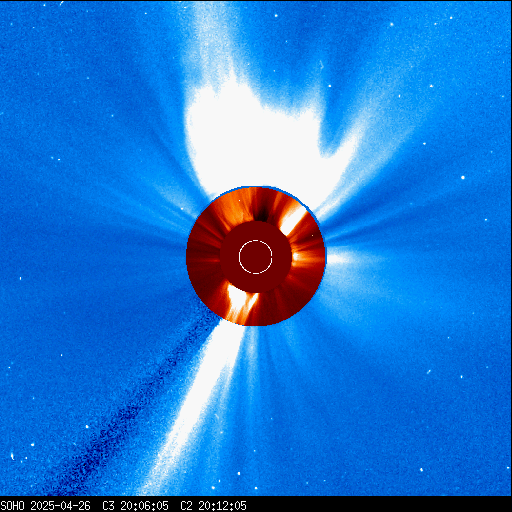Click the black notch at top of C2 ring

[261, 213]
